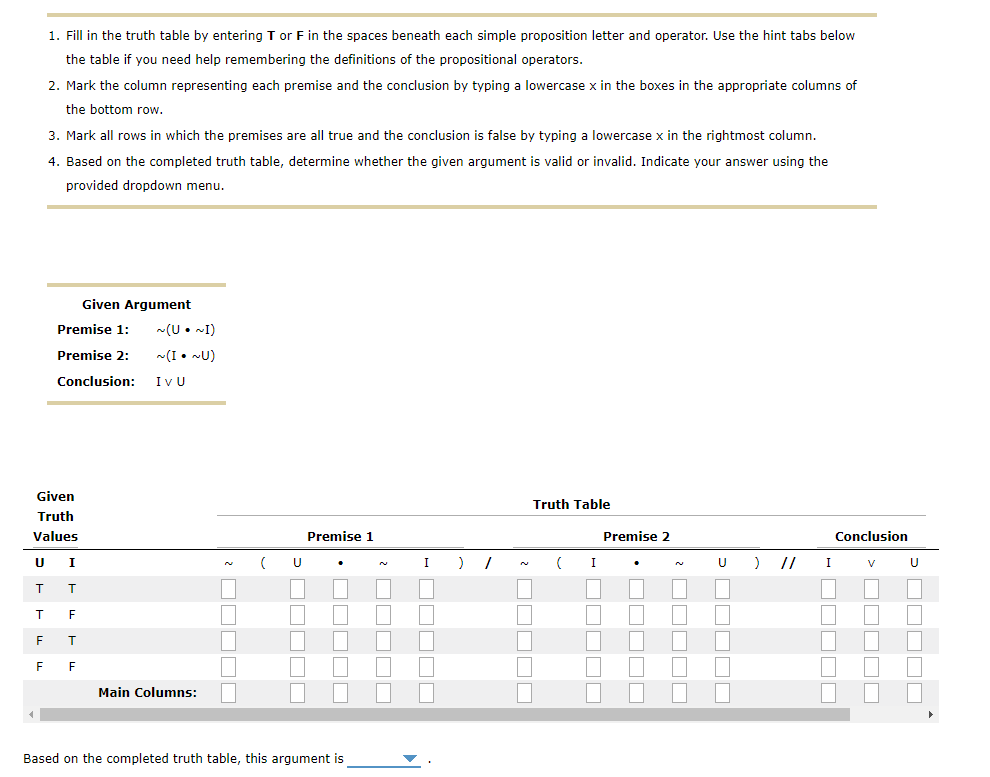The height and width of the screenshot is (777, 990).
Task: Mark the Main Columns box under the wedge operator
Action: tap(871, 692)
